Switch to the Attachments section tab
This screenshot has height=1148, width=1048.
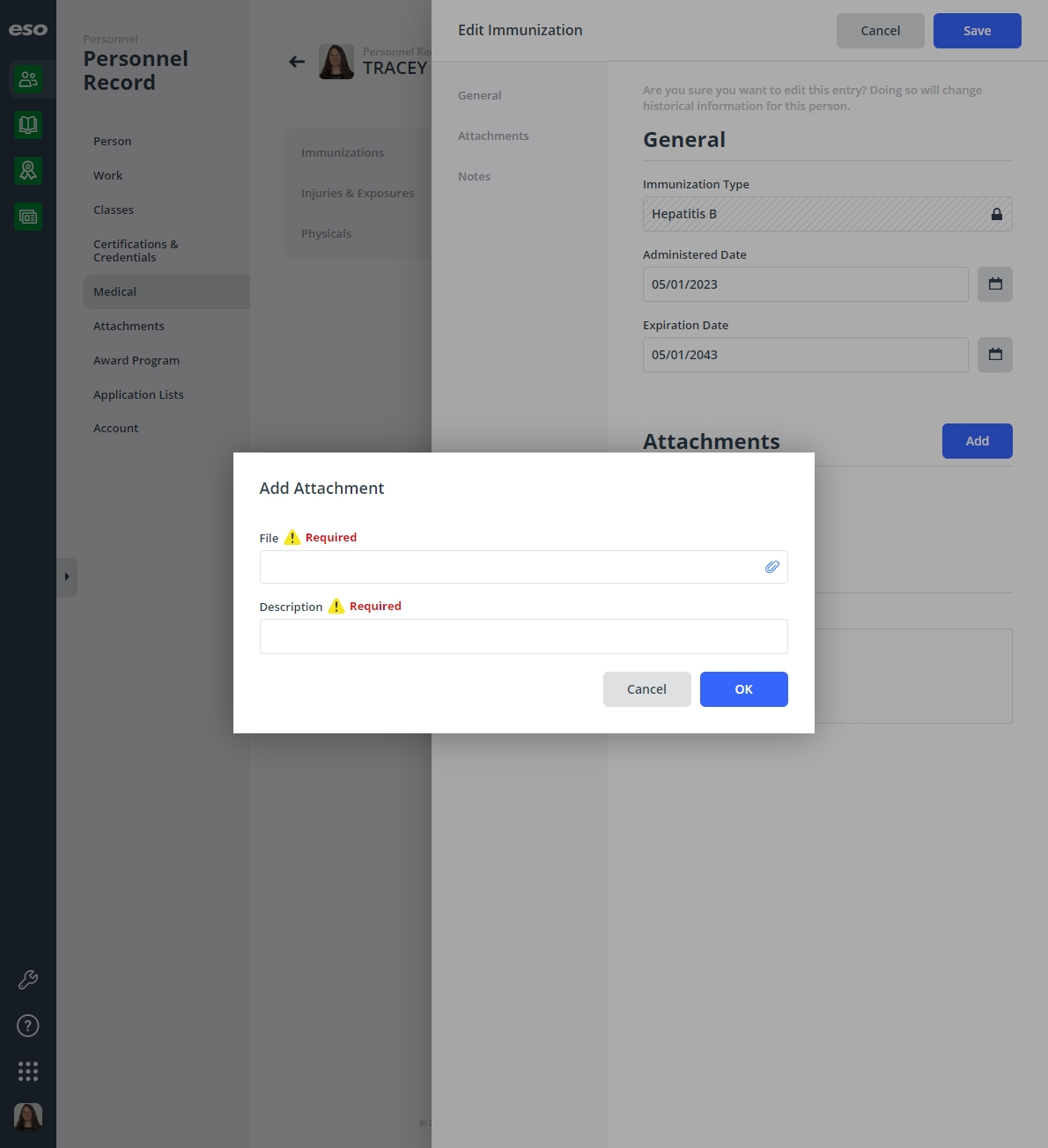click(493, 136)
